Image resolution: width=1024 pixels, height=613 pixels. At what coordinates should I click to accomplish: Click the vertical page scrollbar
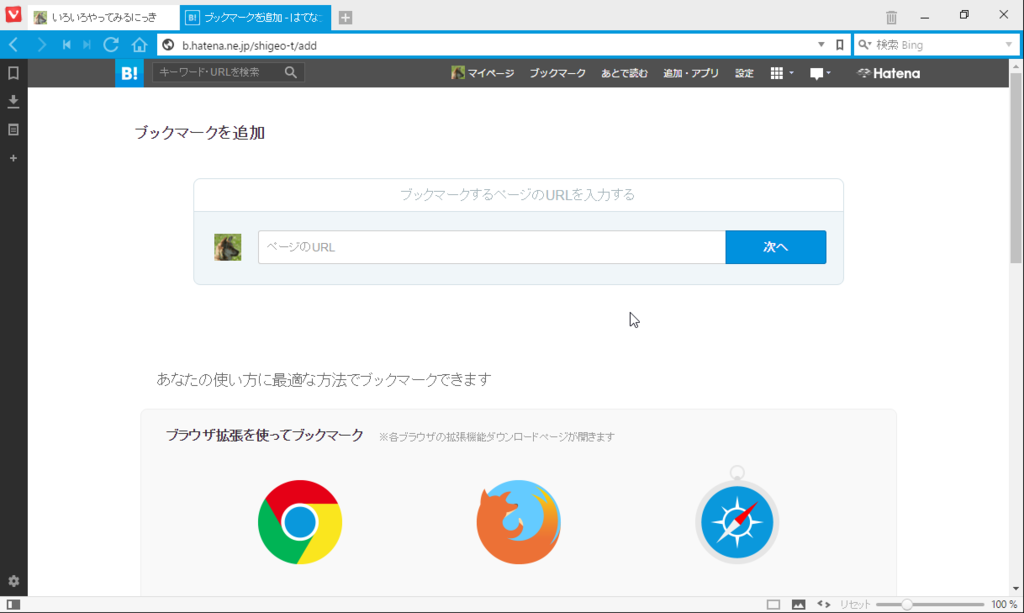(x=1016, y=168)
